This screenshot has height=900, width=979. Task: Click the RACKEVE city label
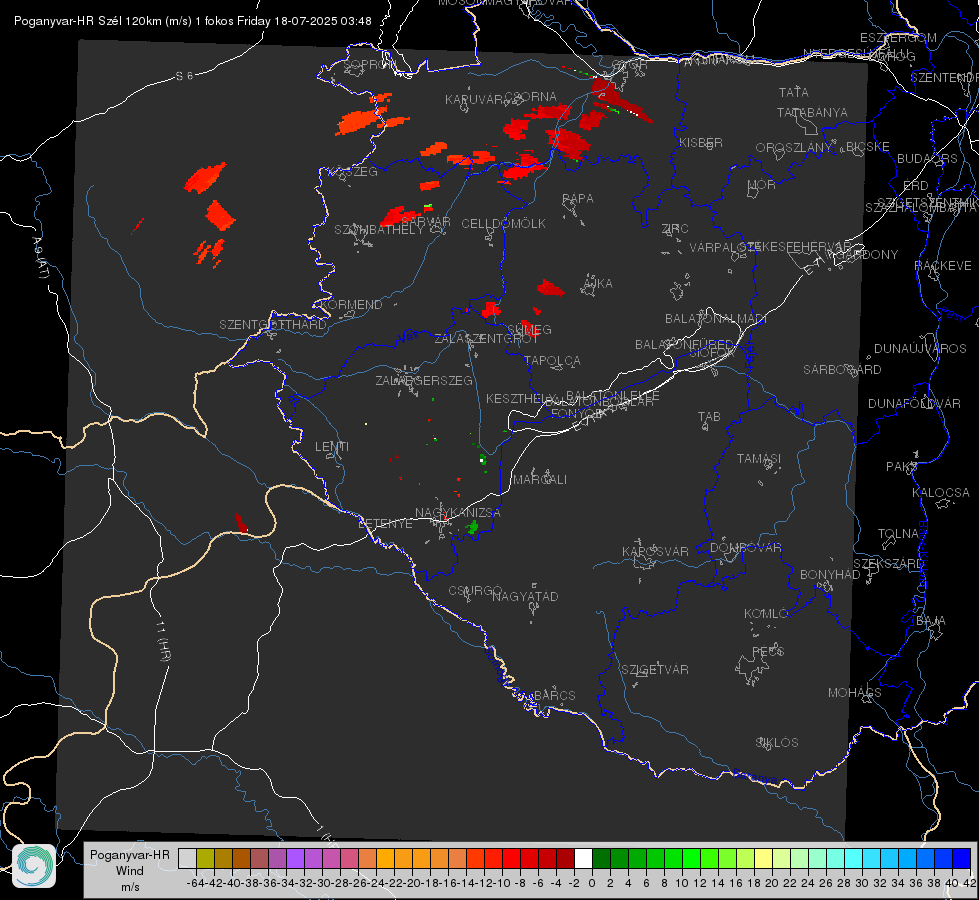click(x=943, y=266)
